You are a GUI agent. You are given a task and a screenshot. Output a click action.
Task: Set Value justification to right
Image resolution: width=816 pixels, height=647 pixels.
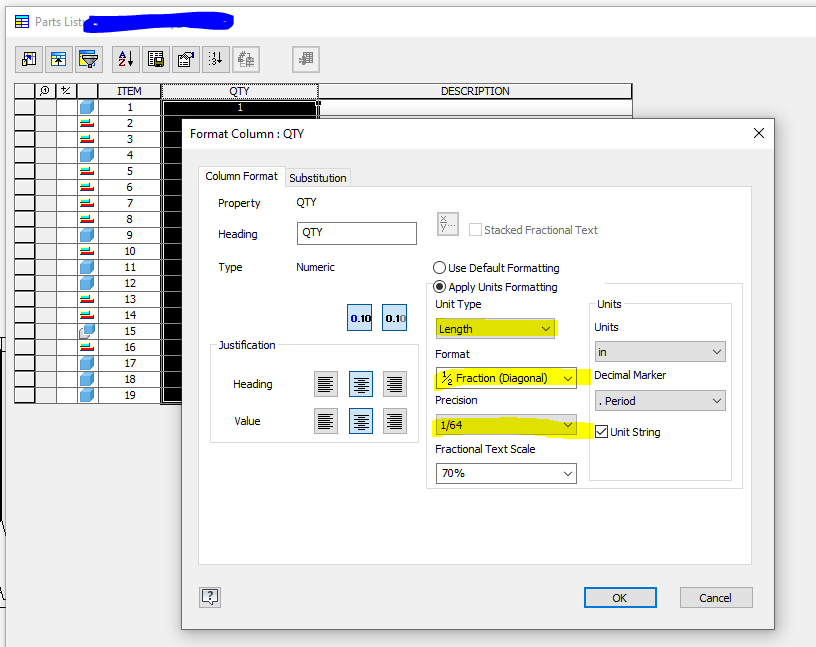tap(395, 421)
